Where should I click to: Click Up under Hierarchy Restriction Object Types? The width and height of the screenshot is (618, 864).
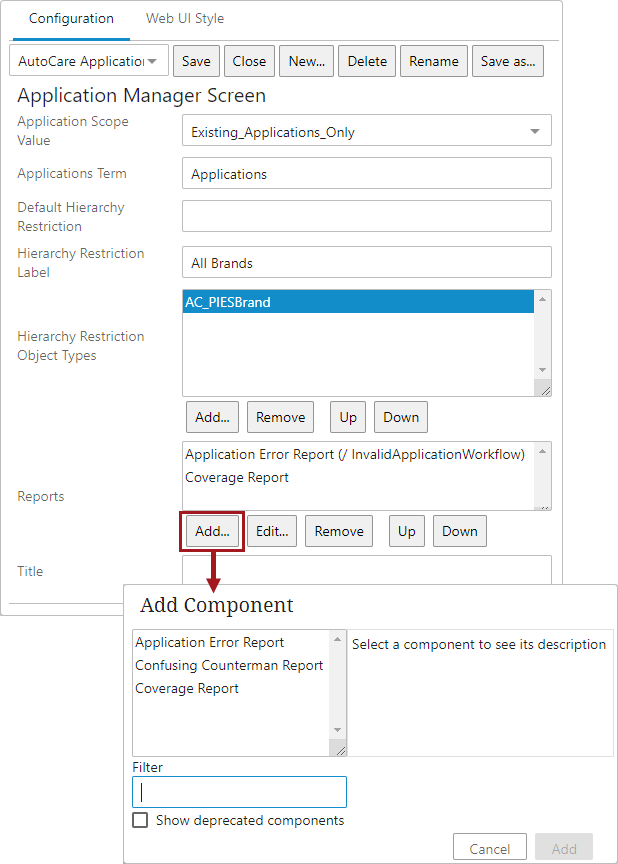pos(348,417)
